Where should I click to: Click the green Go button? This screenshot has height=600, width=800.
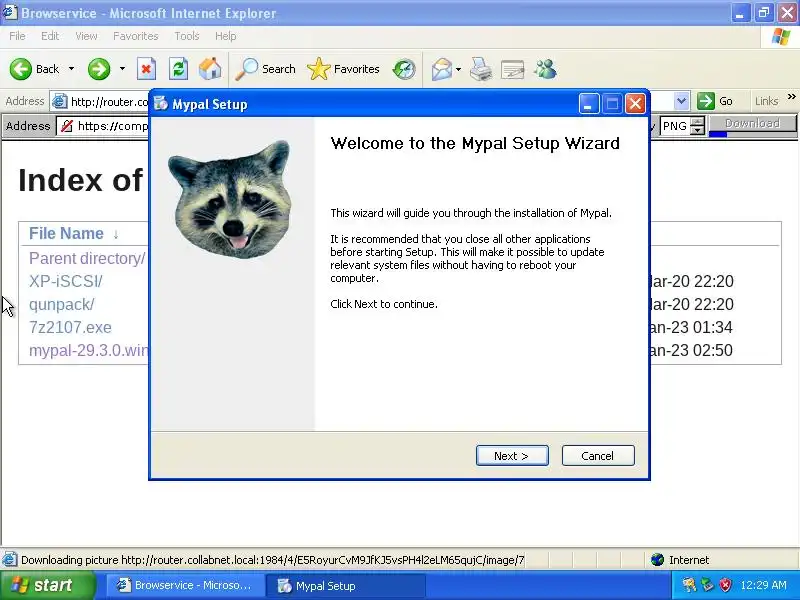coord(715,101)
